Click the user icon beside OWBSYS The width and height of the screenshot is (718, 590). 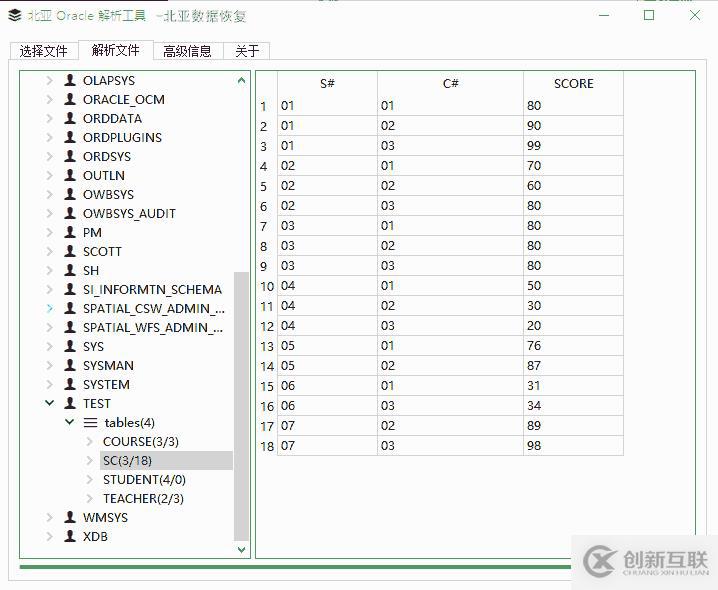coord(70,194)
